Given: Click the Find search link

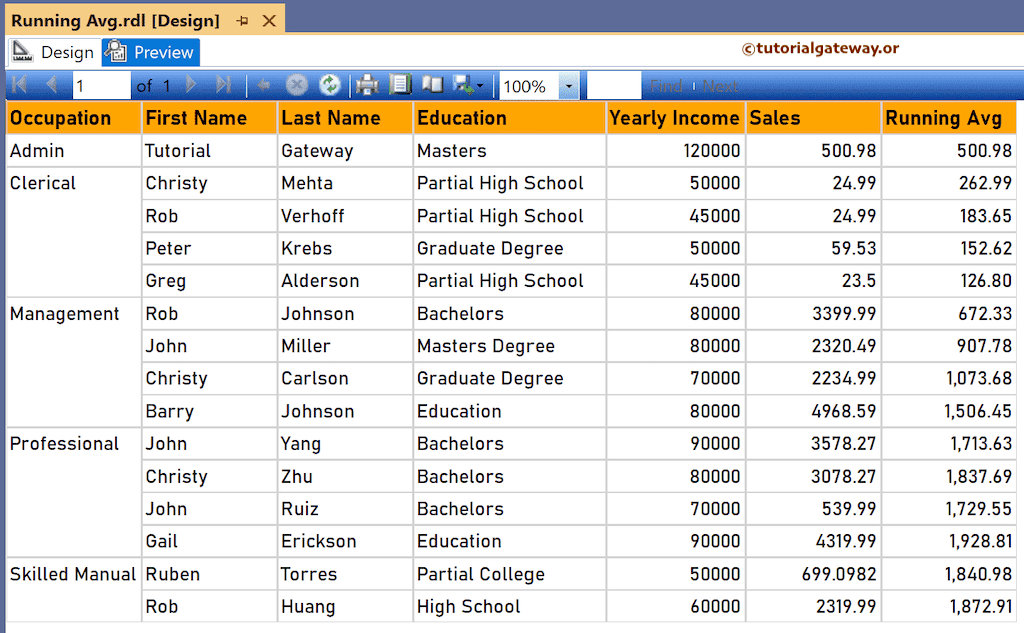Looking at the screenshot, I should [666, 84].
